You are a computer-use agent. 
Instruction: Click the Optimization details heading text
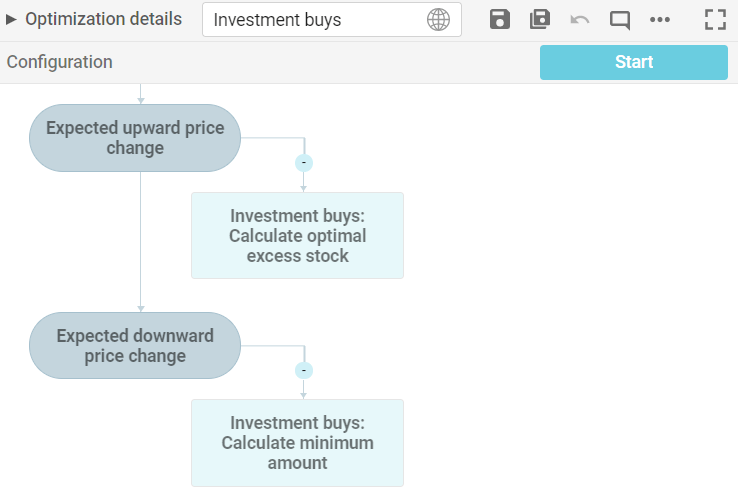coord(103,19)
